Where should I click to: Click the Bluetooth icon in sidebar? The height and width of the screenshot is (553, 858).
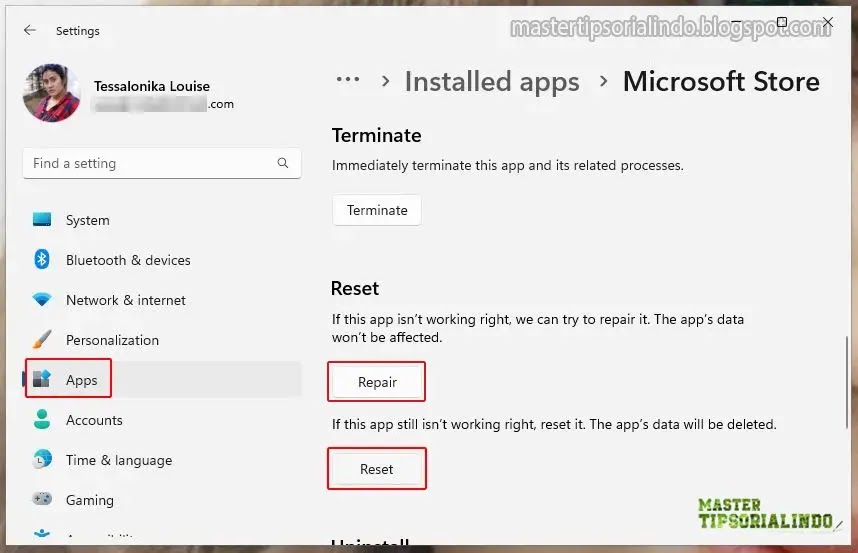(x=42, y=259)
